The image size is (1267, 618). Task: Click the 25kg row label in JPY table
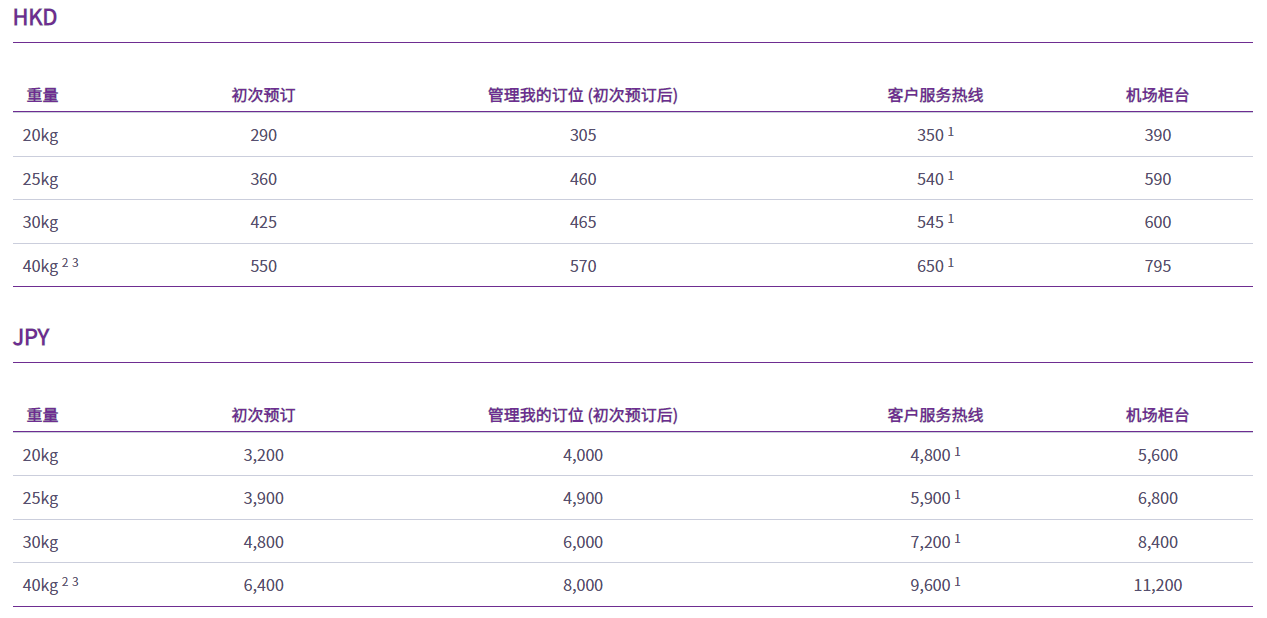tap(40, 499)
